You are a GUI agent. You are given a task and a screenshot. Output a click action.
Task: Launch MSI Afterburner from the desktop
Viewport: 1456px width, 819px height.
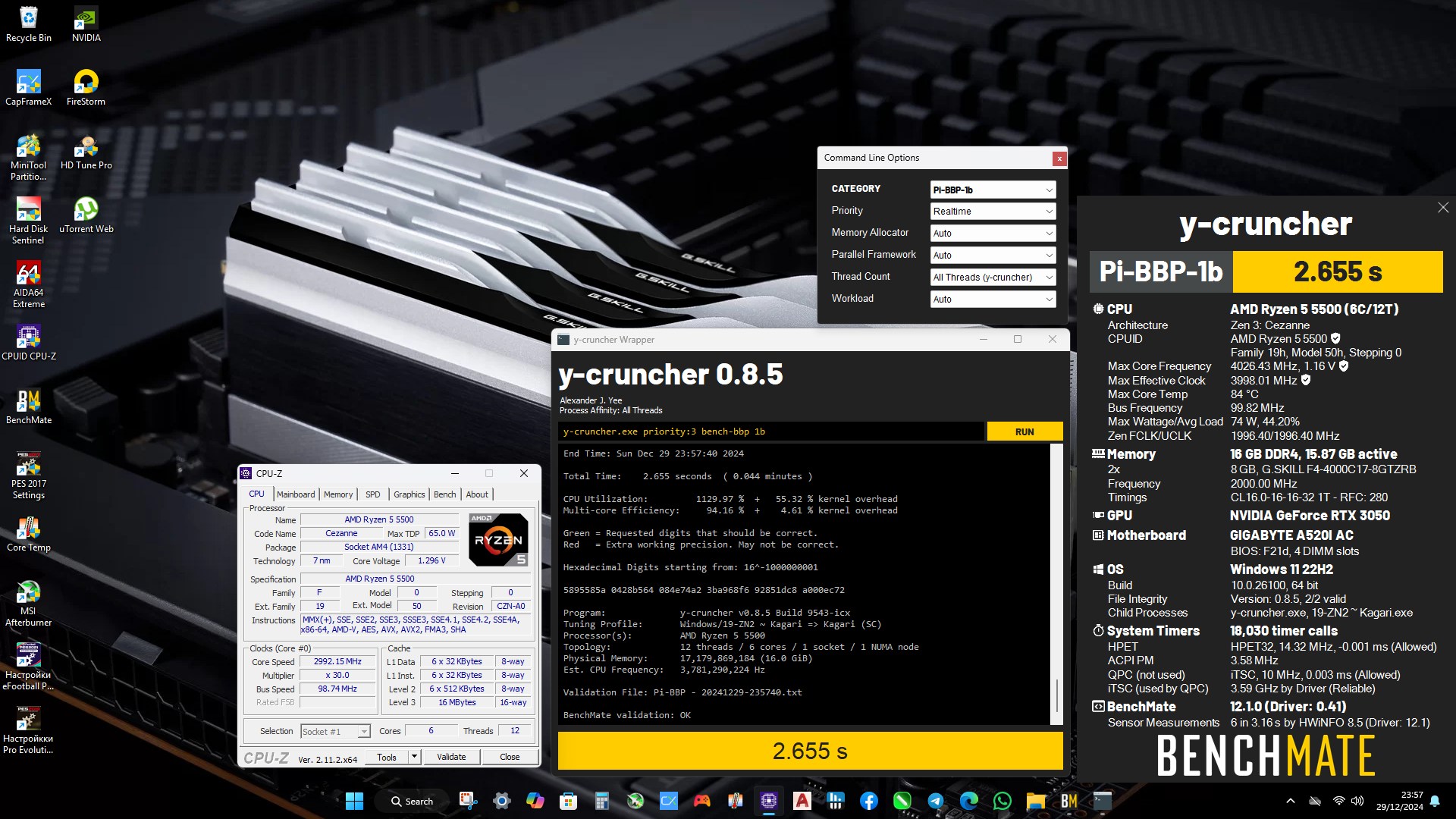coord(29,603)
